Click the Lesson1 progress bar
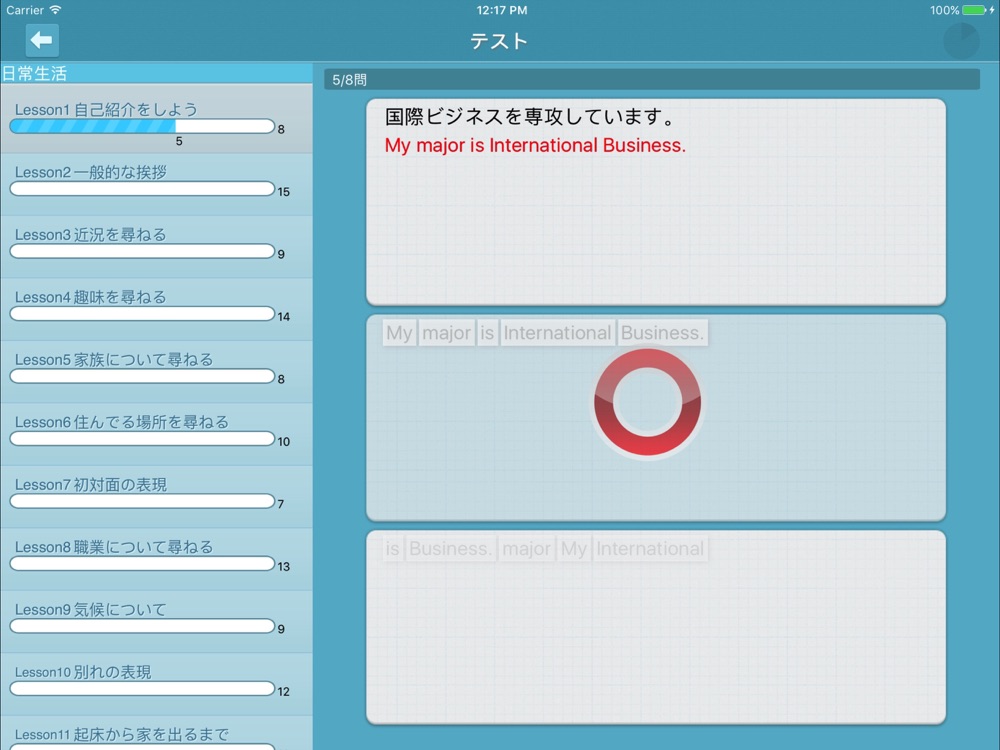 [x=142, y=126]
